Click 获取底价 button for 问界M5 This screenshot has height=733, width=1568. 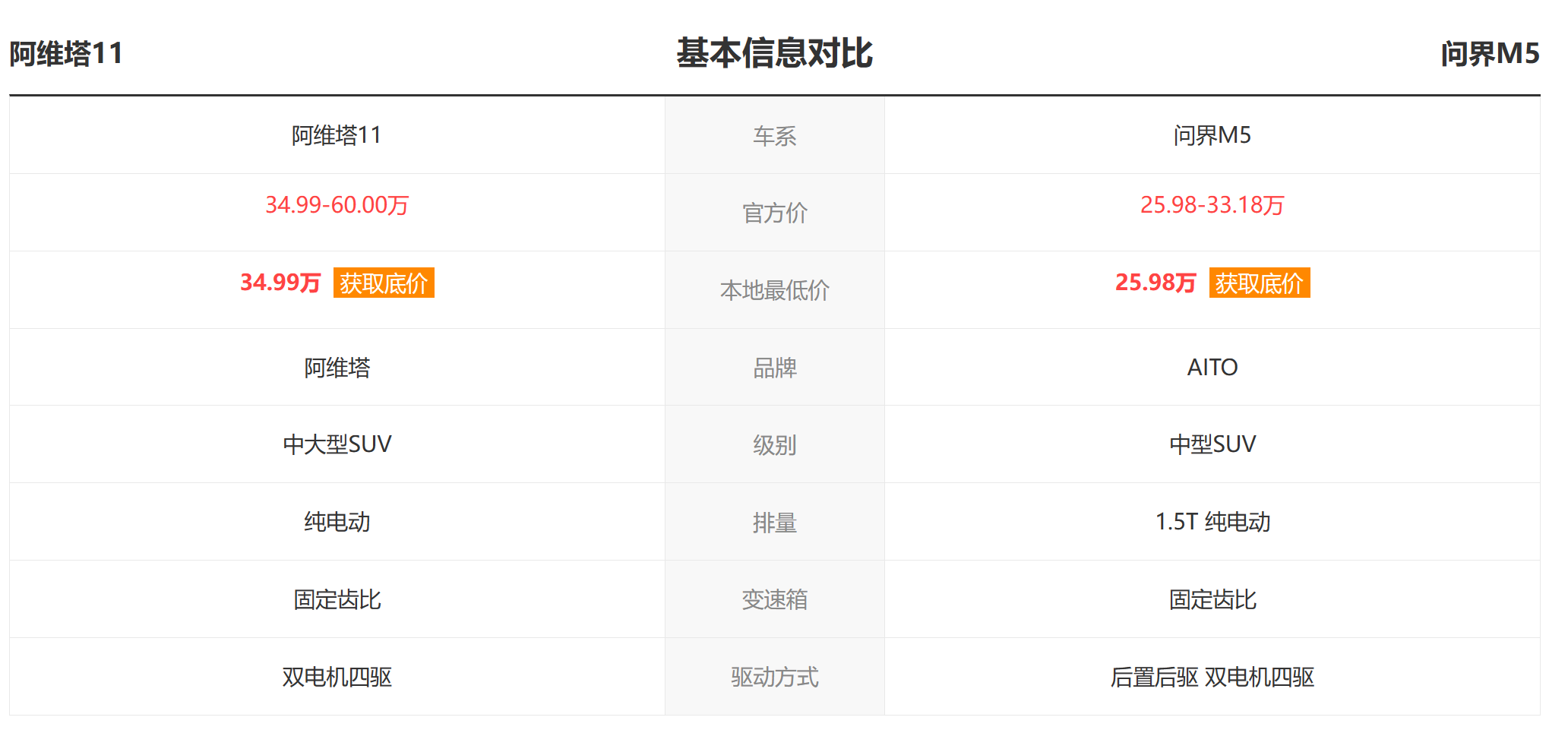[x=1259, y=283]
